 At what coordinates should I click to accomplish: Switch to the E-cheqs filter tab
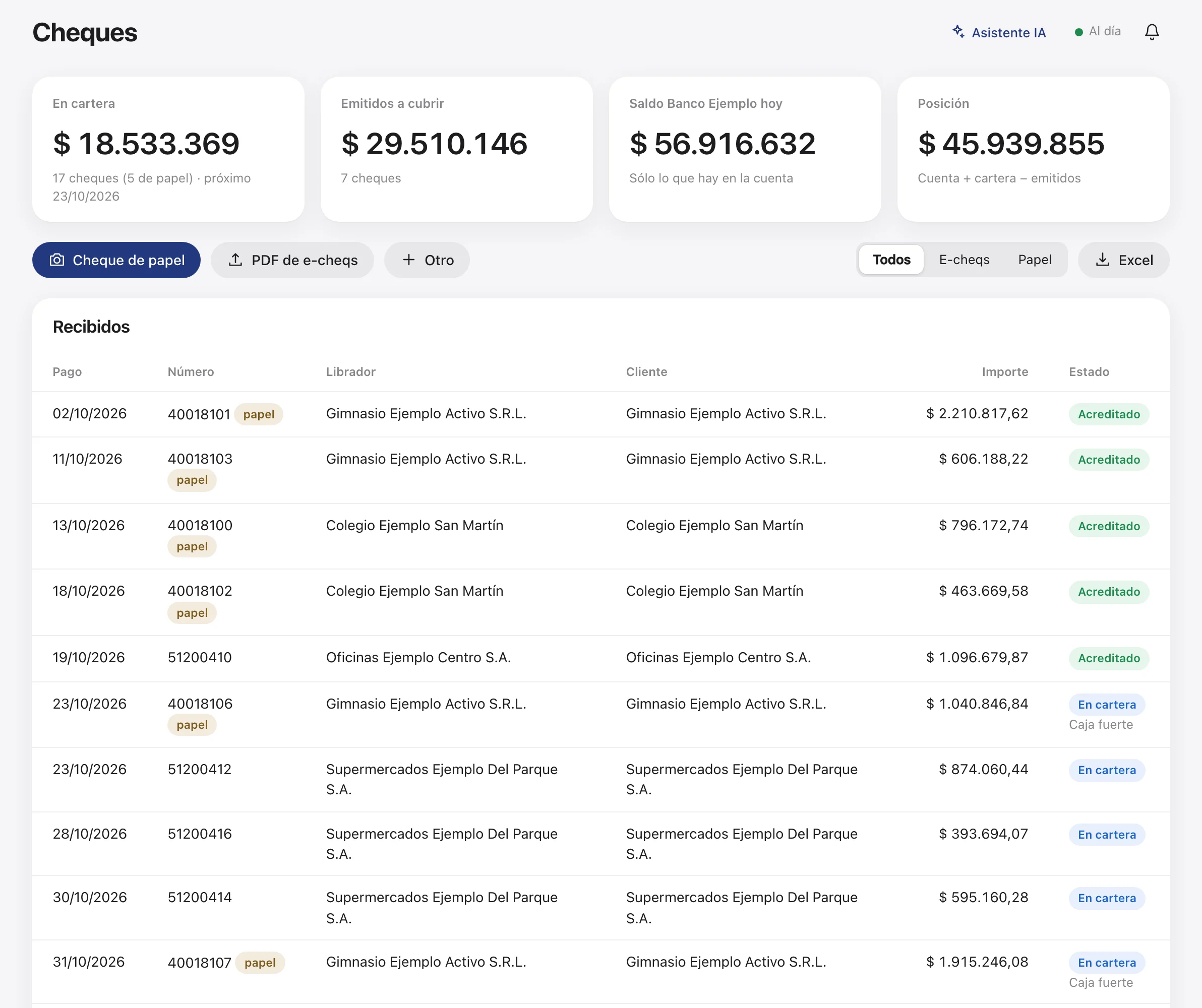point(964,260)
